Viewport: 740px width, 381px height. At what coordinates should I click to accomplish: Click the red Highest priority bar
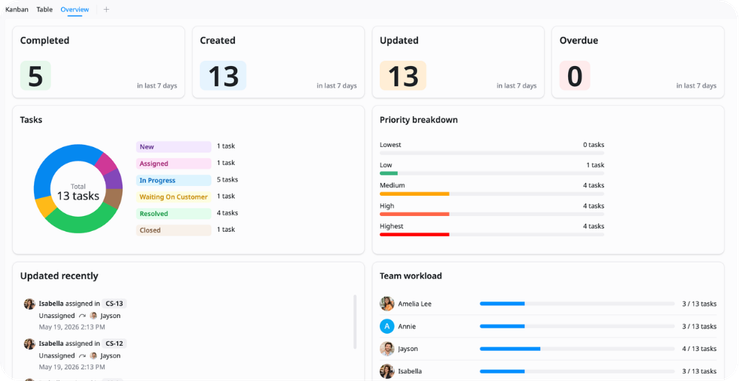[414, 235]
